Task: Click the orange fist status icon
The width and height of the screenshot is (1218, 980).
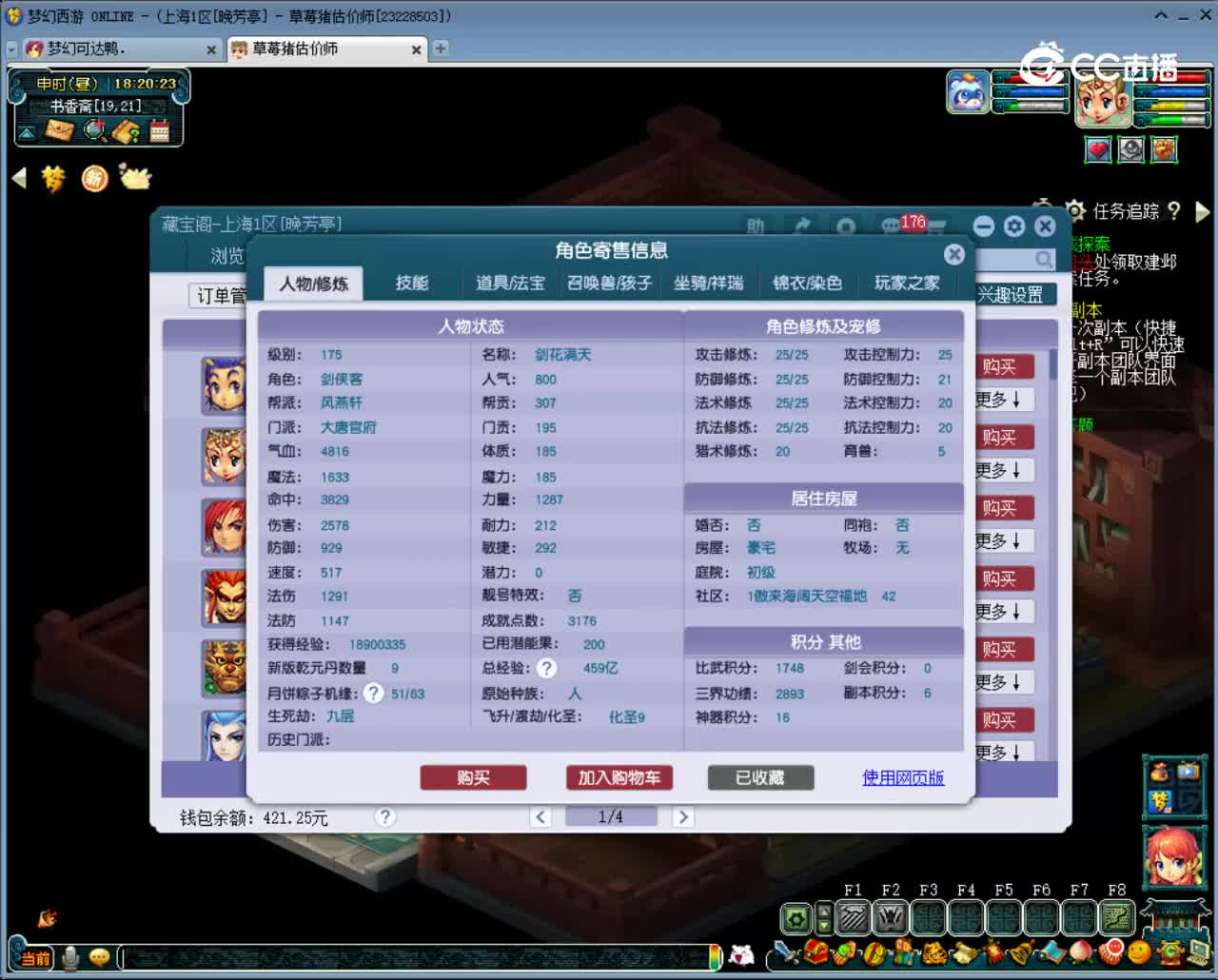Action: tap(1165, 149)
